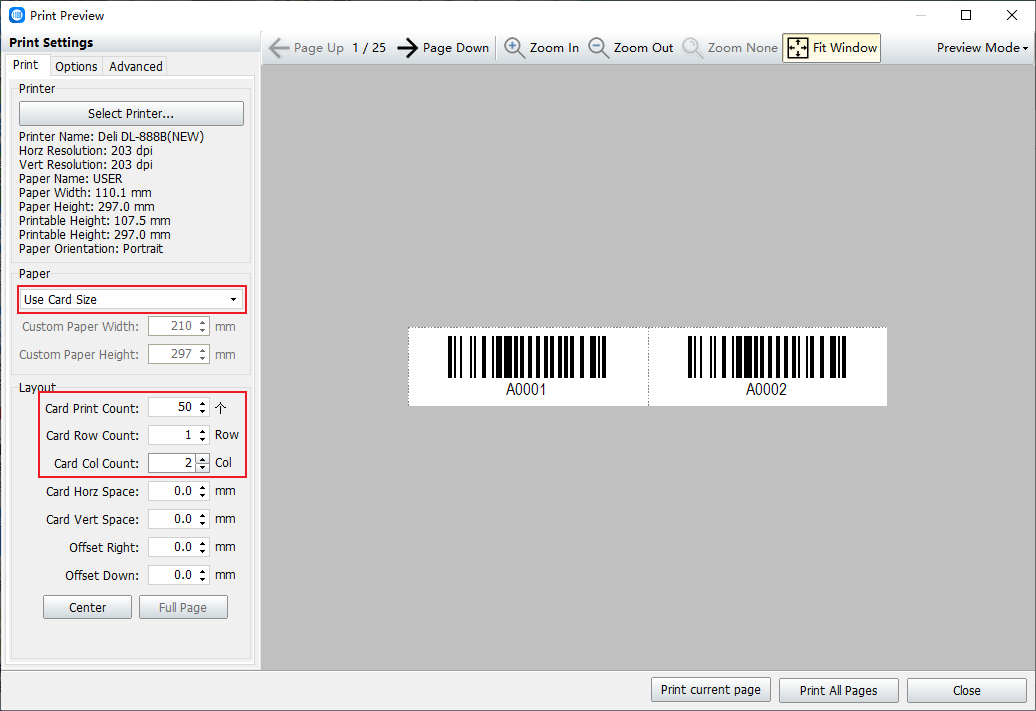Select the A0002 barcode label preview

pyautogui.click(x=768, y=367)
